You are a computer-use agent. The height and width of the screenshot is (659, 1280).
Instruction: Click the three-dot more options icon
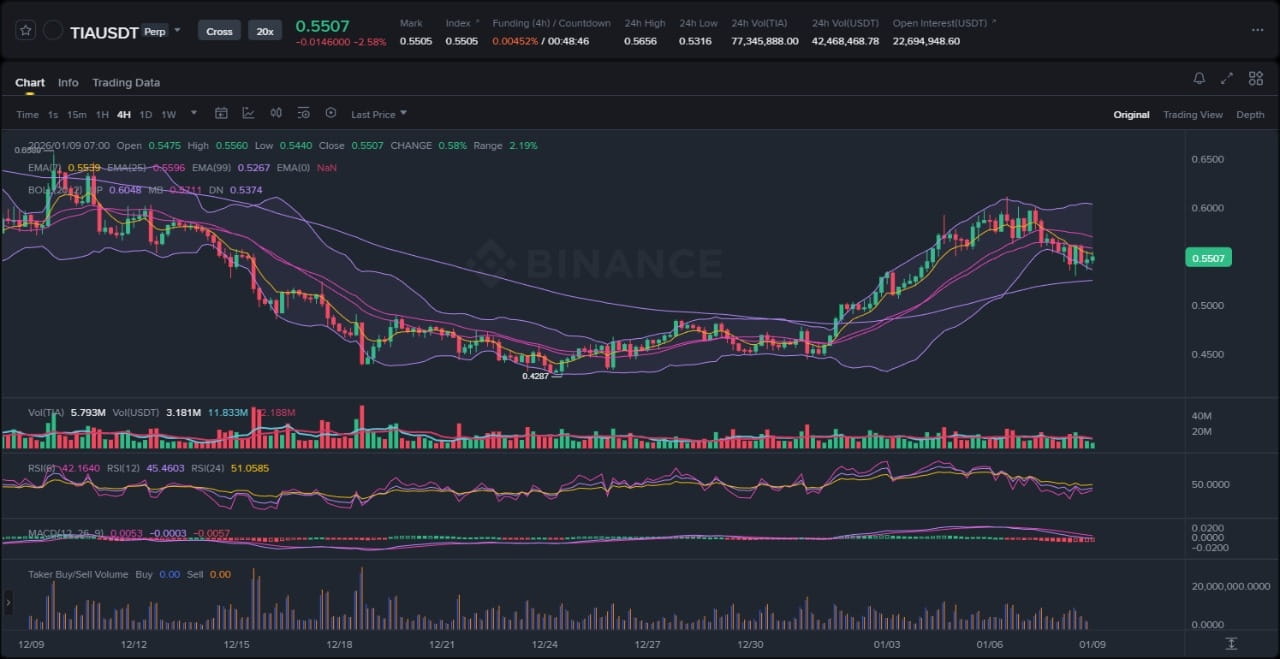click(x=1257, y=30)
